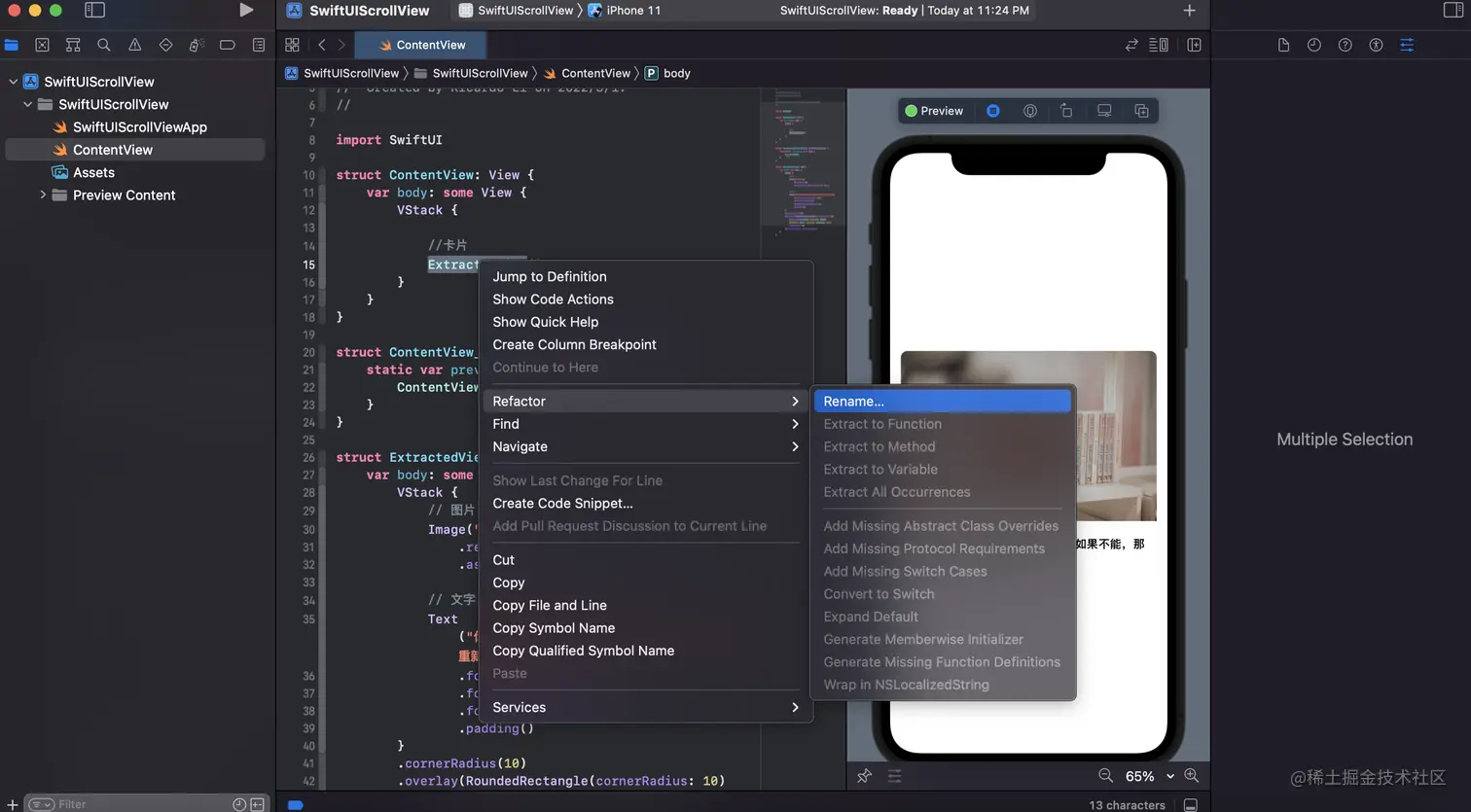Zoom in the preview canvas
The width and height of the screenshot is (1471, 812).
point(1191,776)
